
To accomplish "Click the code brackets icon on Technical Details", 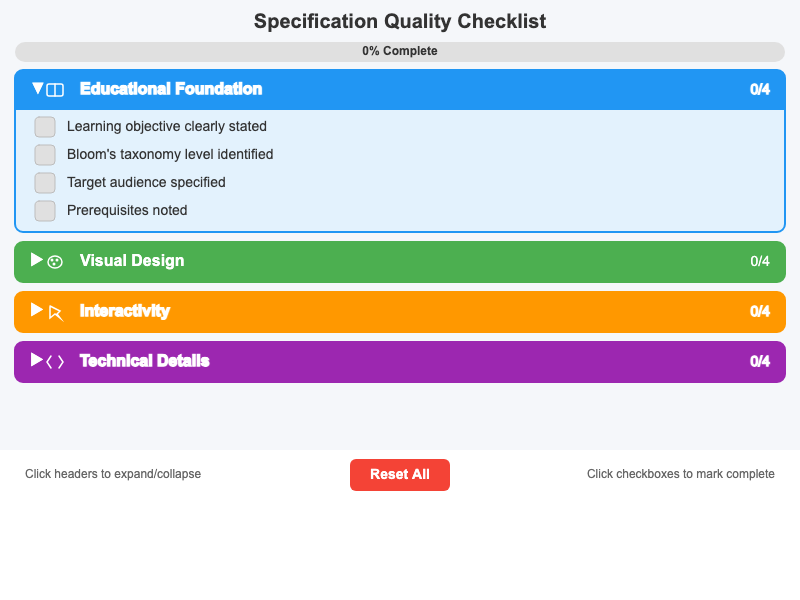I will tap(57, 361).
